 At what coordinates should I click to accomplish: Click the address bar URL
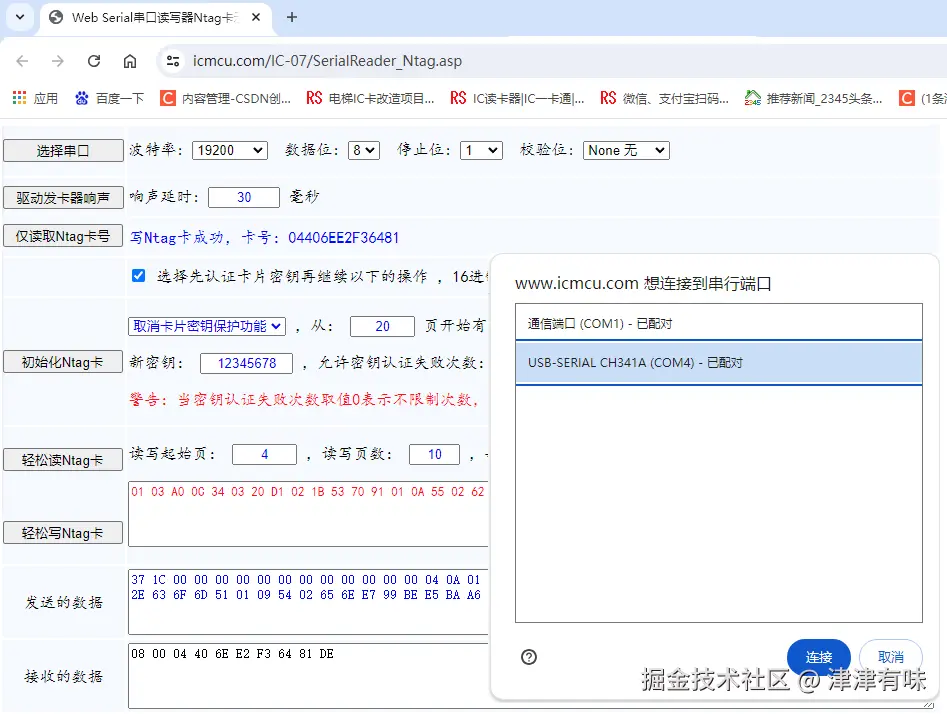pos(327,61)
